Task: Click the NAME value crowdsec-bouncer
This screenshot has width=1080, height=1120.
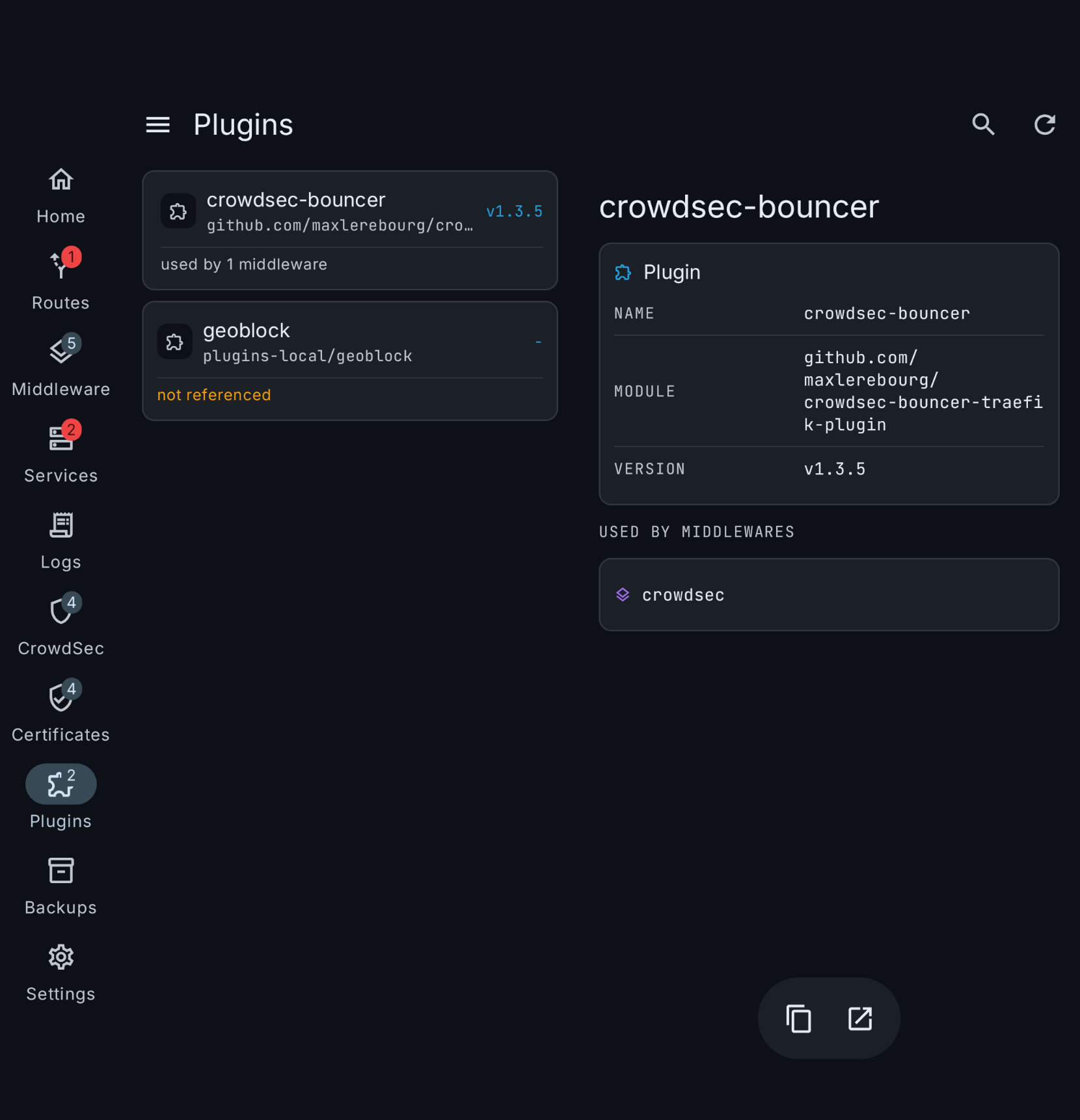Action: coord(887,314)
